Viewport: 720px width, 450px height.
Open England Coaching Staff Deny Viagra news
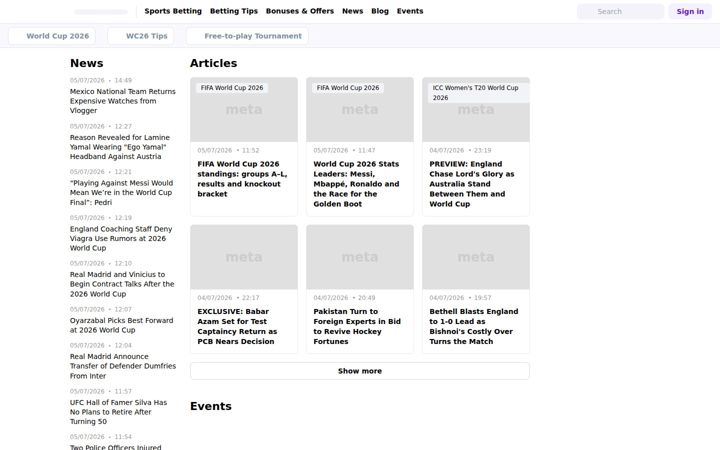[121, 238]
